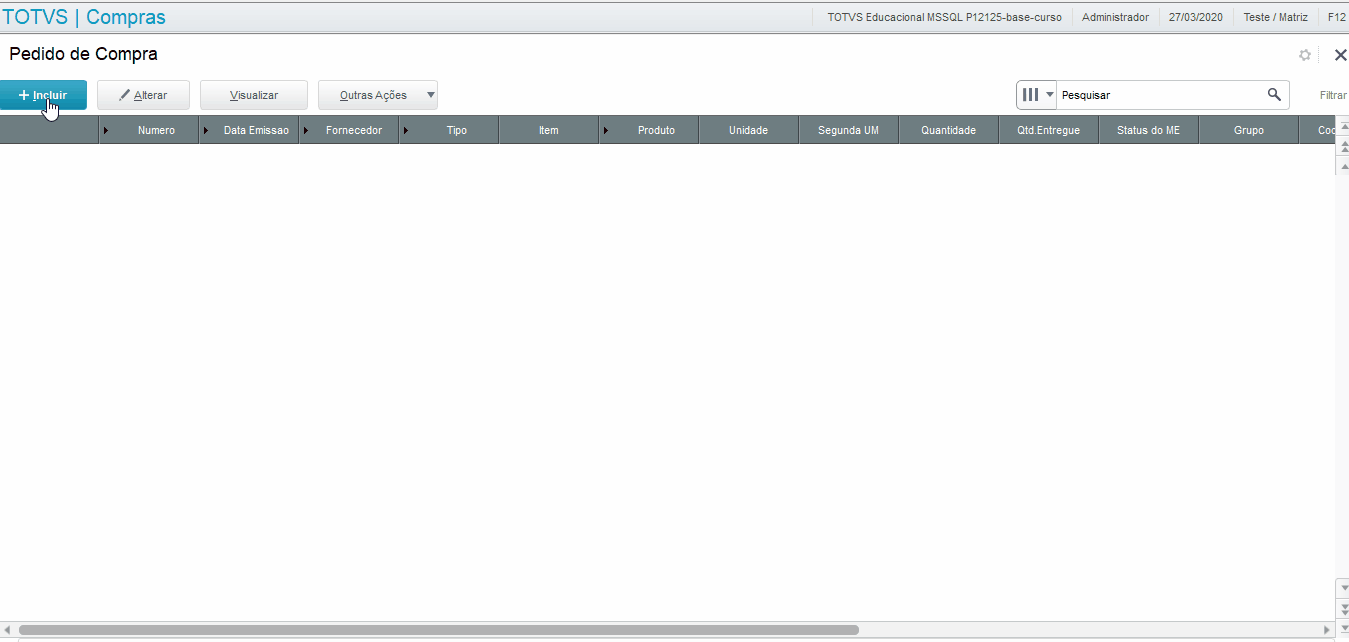Click the go-to-last-record arrow in grid scrollbar
Screen dimensions: 1349x642
(x=1342, y=626)
